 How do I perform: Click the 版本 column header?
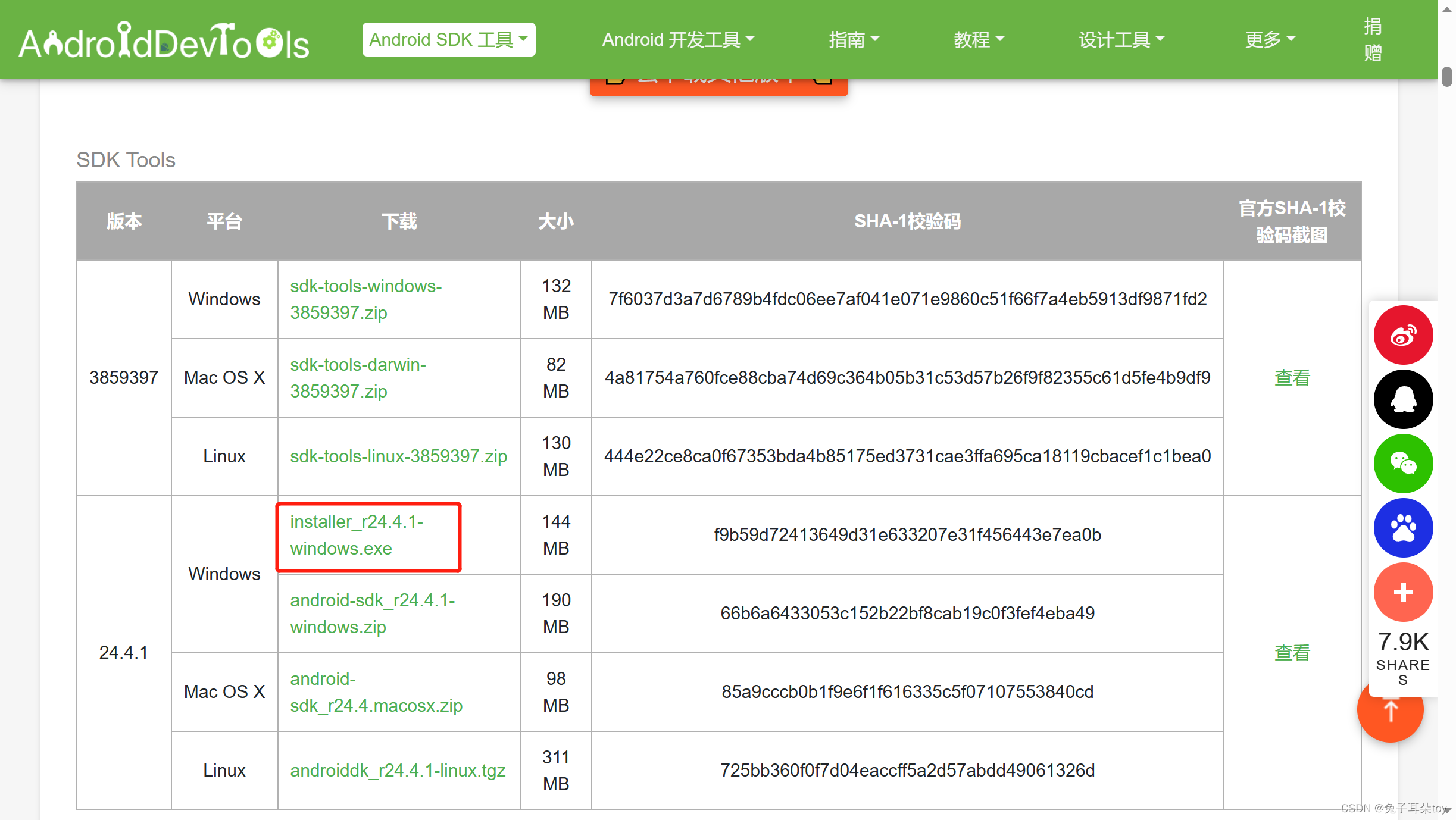pyautogui.click(x=124, y=221)
